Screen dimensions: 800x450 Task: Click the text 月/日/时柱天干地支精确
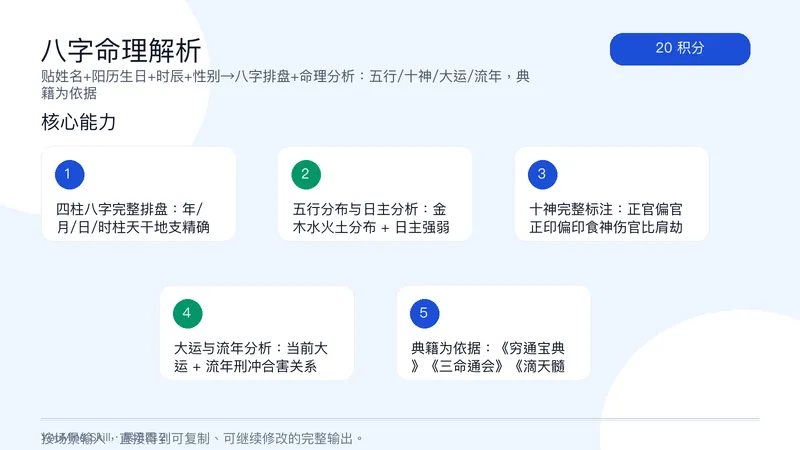click(133, 227)
